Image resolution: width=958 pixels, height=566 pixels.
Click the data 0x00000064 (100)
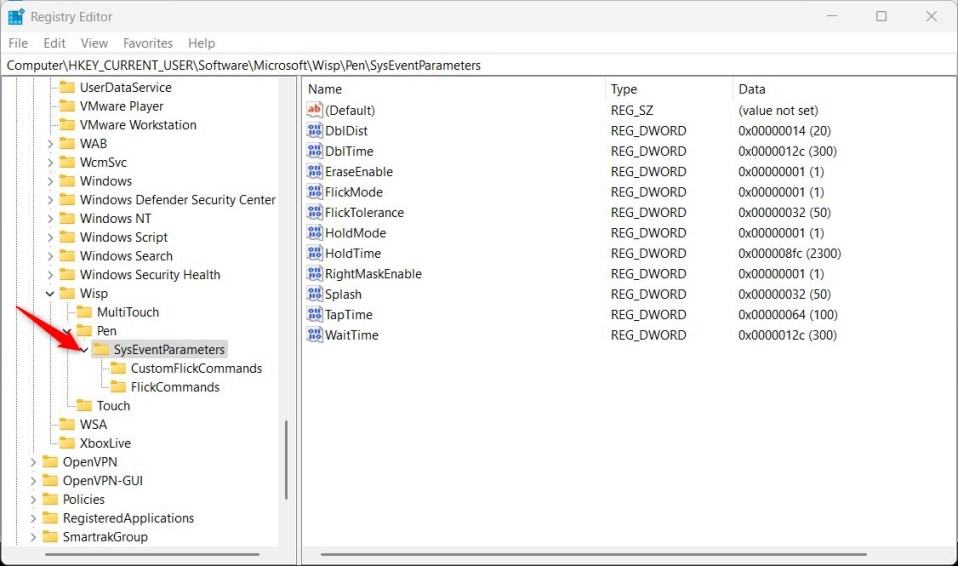click(788, 315)
